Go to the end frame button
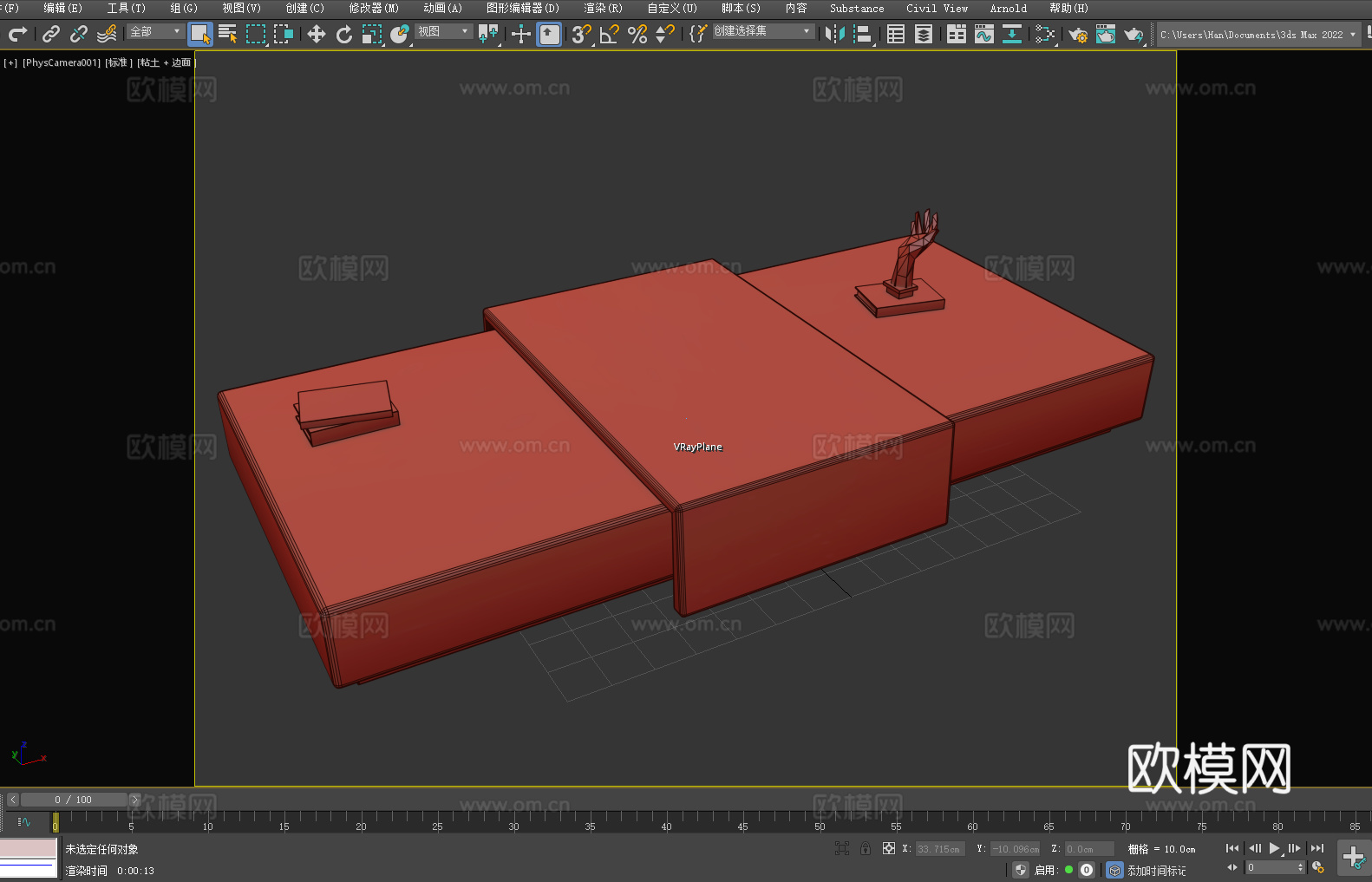The height and width of the screenshot is (882, 1372). (x=1317, y=848)
